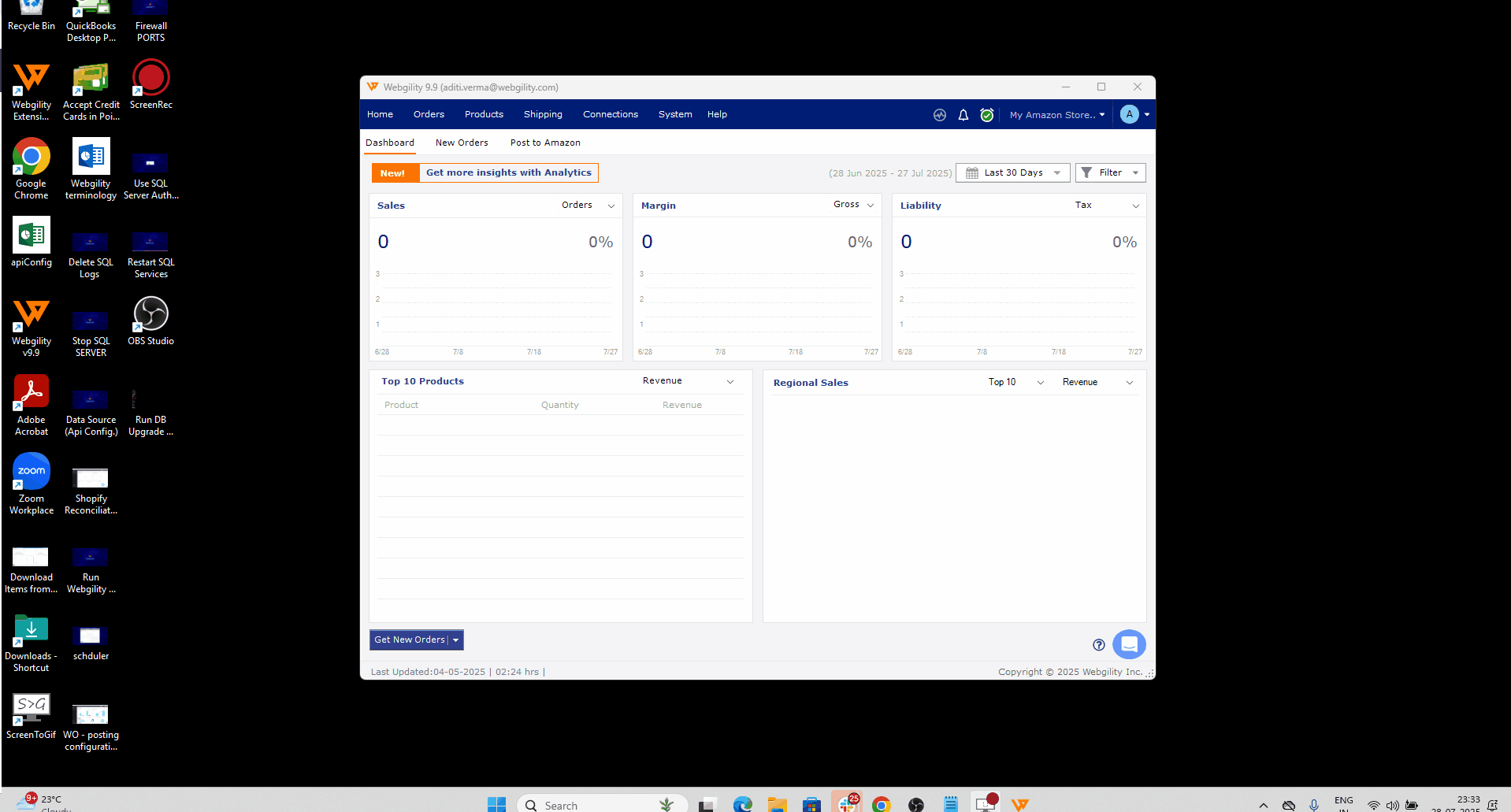Click the orange New! badge
The height and width of the screenshot is (812, 1511).
point(395,173)
